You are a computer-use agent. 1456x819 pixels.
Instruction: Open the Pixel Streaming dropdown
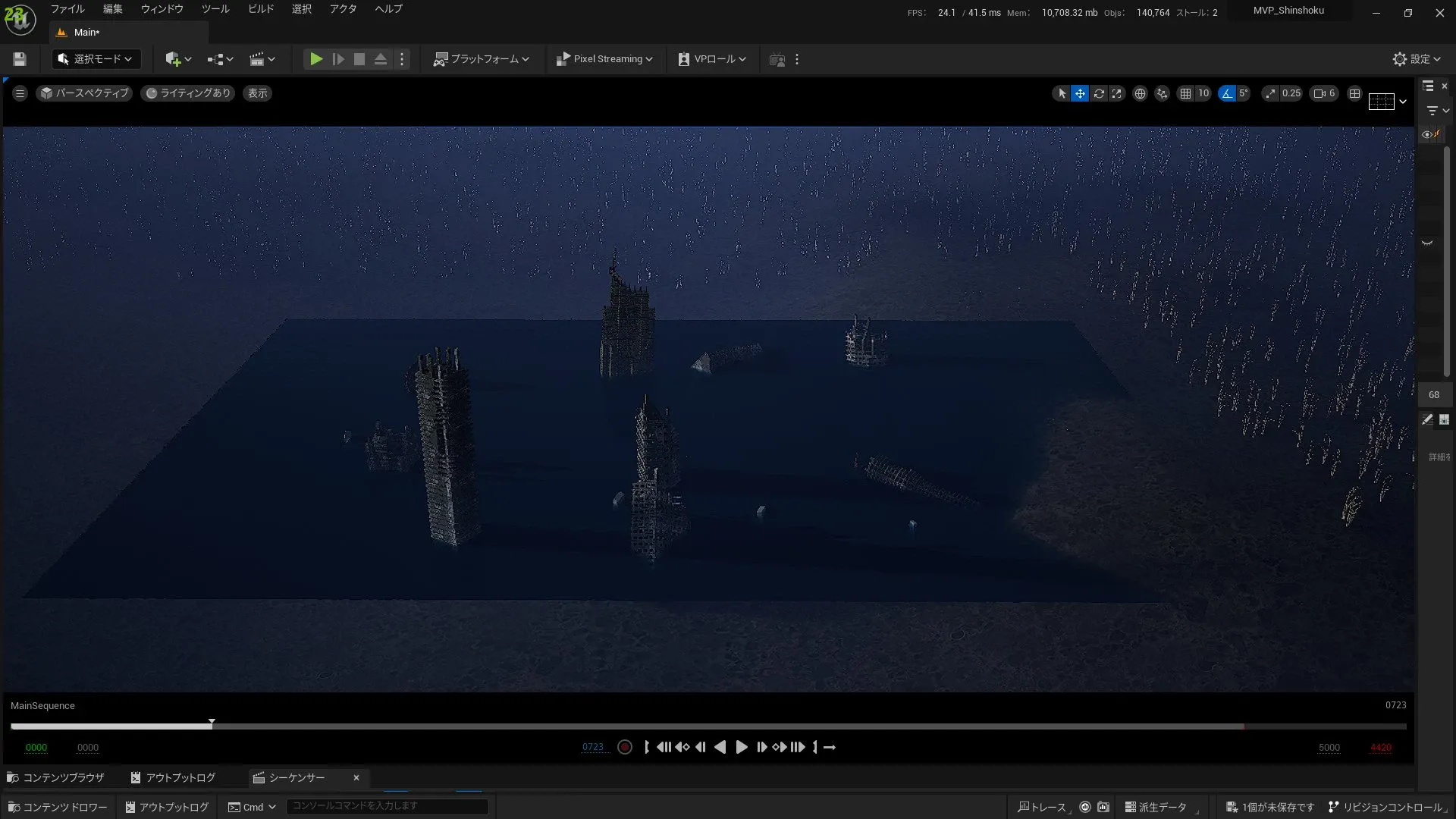(604, 59)
